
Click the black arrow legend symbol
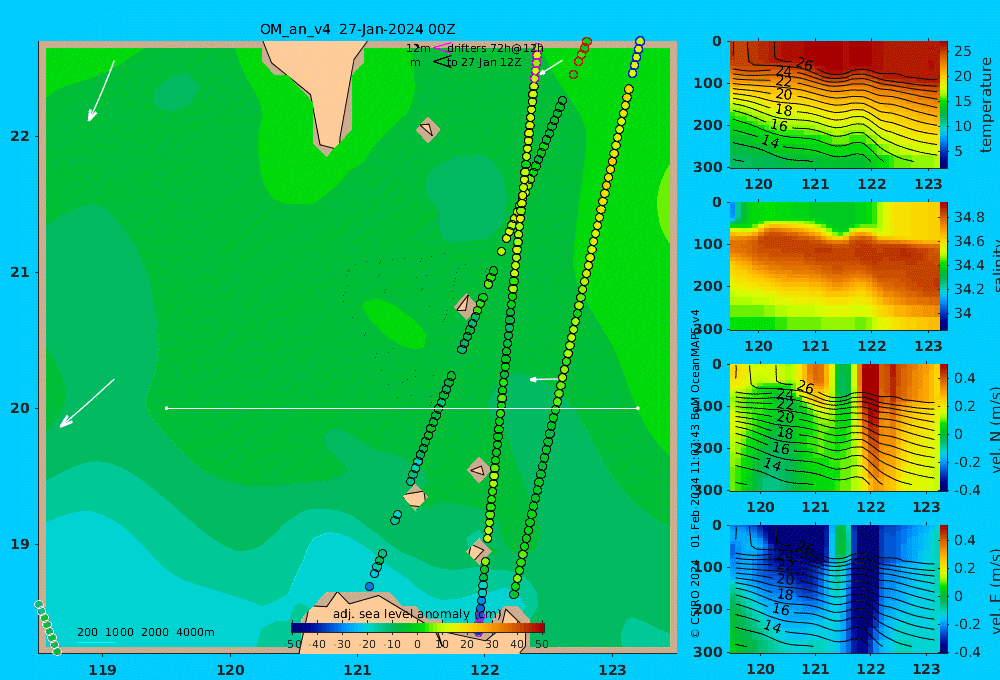(x=442, y=62)
